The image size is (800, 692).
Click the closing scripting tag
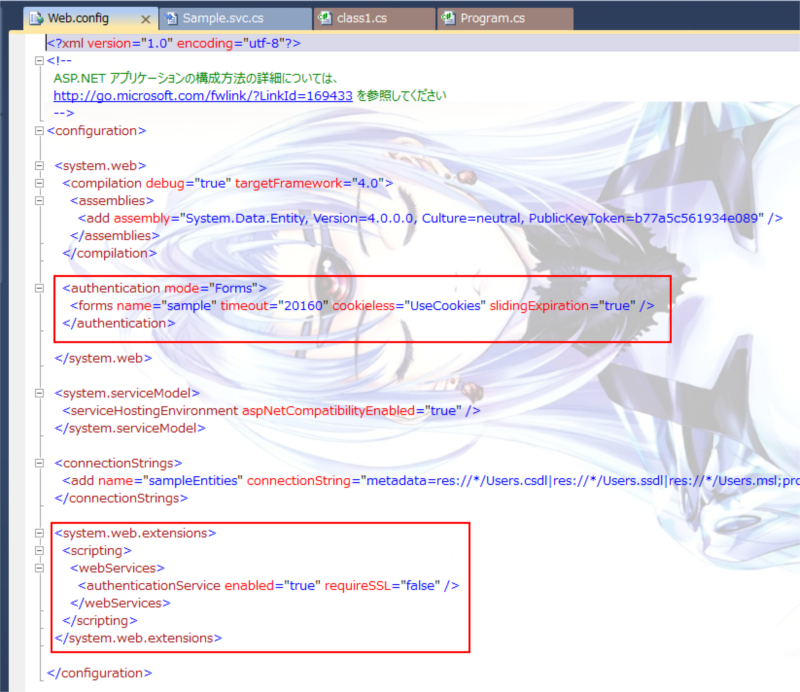tap(100, 621)
